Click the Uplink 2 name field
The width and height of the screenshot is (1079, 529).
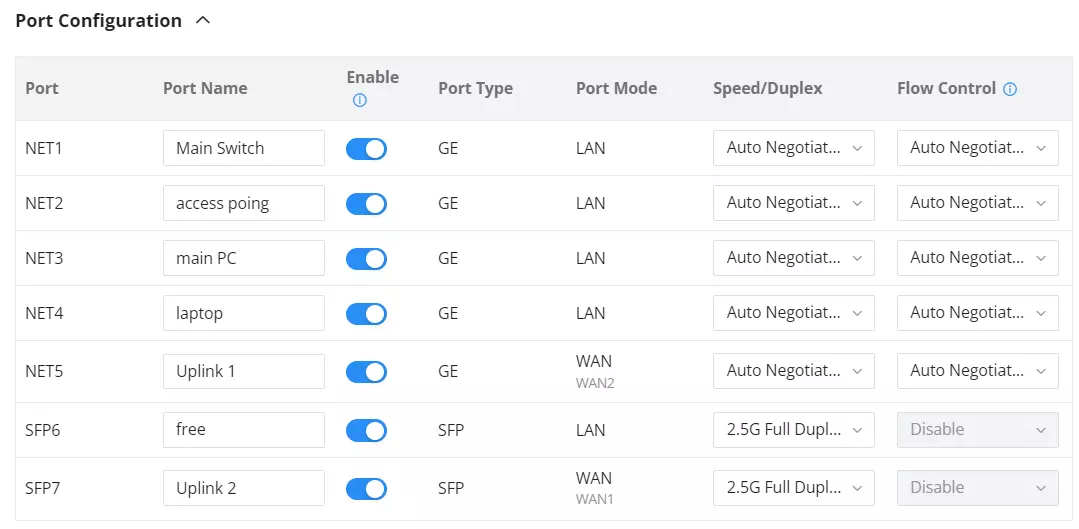[x=244, y=488]
